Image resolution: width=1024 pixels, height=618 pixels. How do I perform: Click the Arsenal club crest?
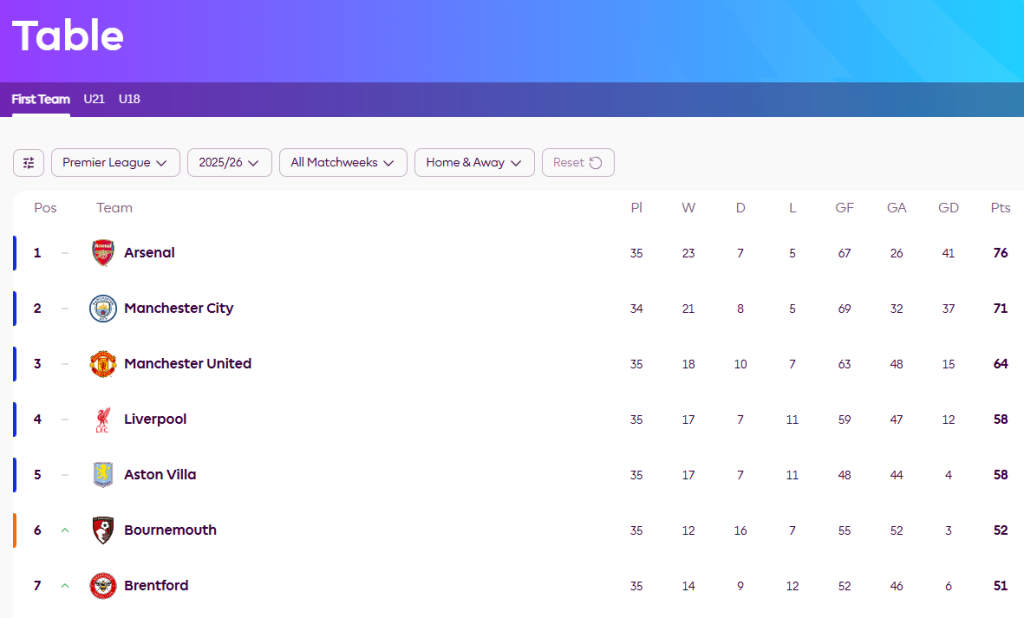[x=103, y=253]
